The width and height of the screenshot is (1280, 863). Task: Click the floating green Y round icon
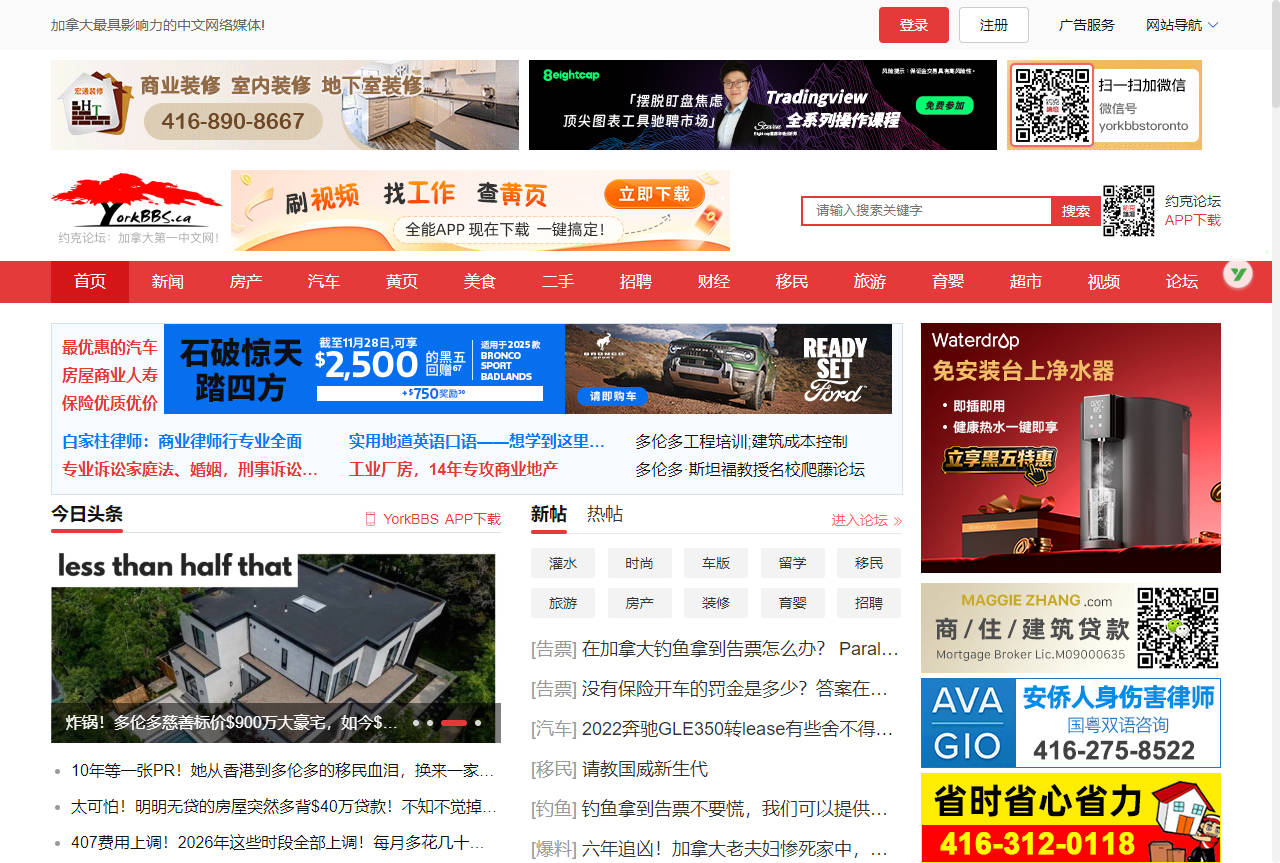tap(1239, 274)
